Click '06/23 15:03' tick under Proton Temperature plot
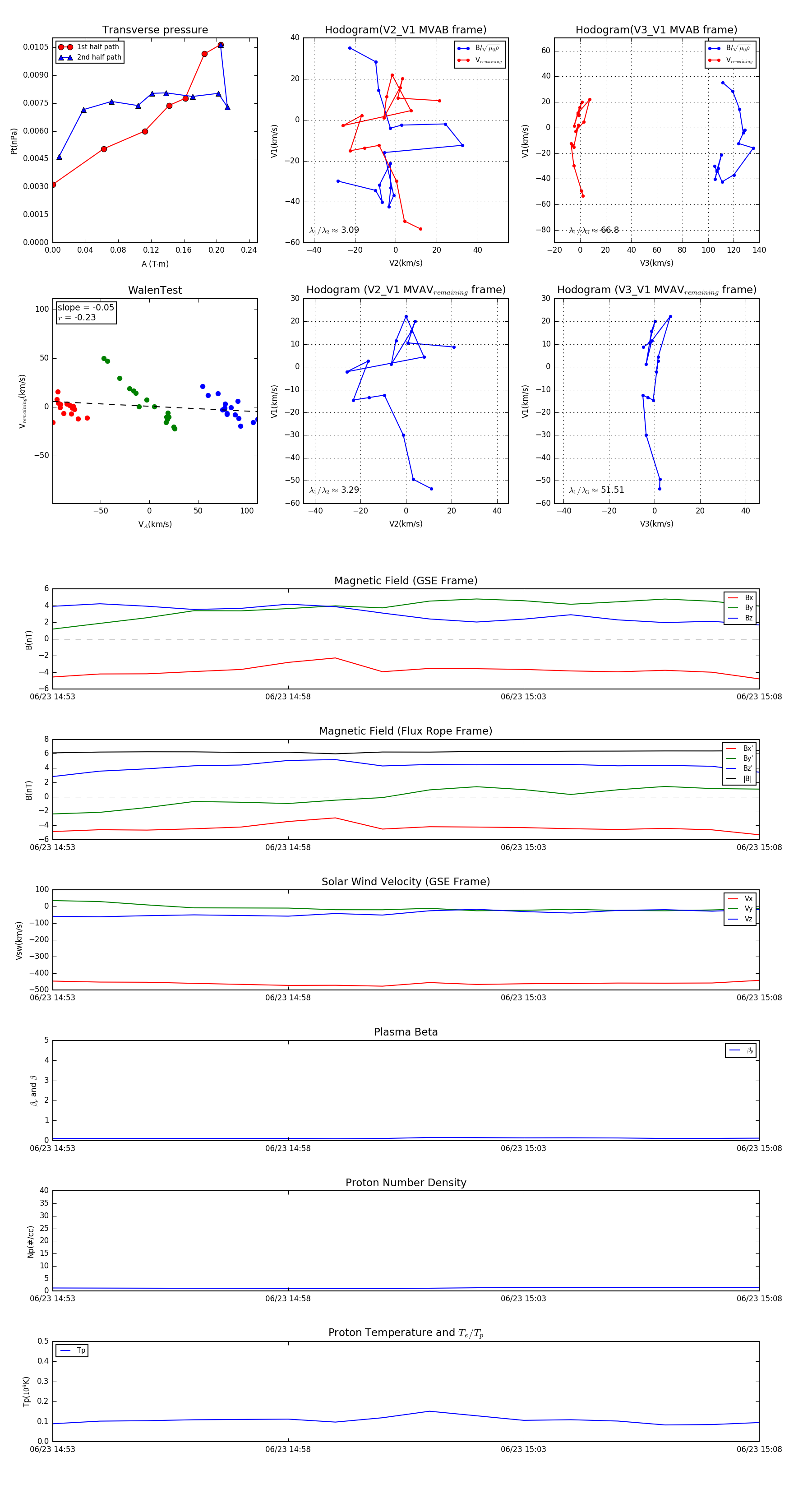Image resolution: width=812 pixels, height=1489 pixels. (x=523, y=1450)
